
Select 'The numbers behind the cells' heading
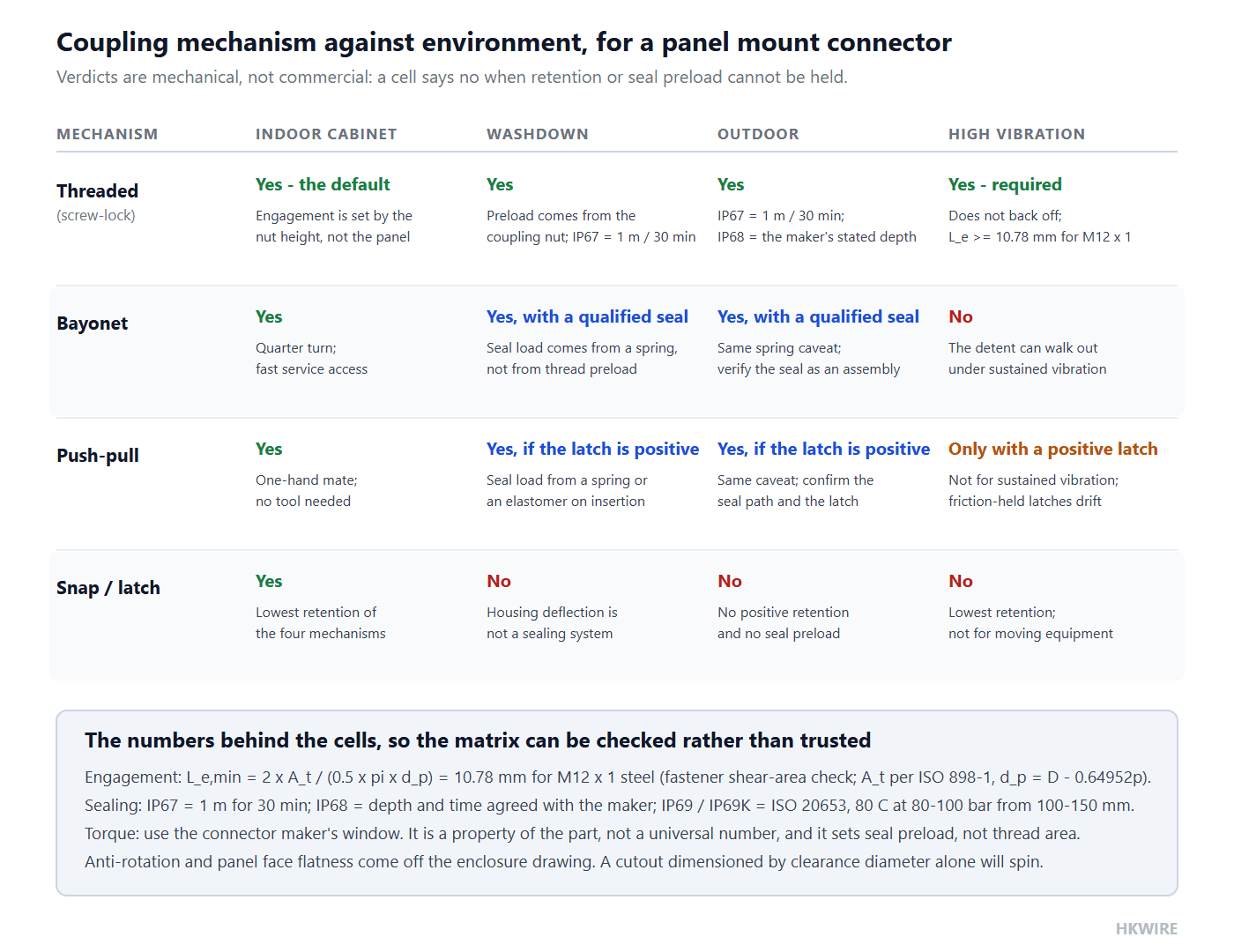(478, 740)
